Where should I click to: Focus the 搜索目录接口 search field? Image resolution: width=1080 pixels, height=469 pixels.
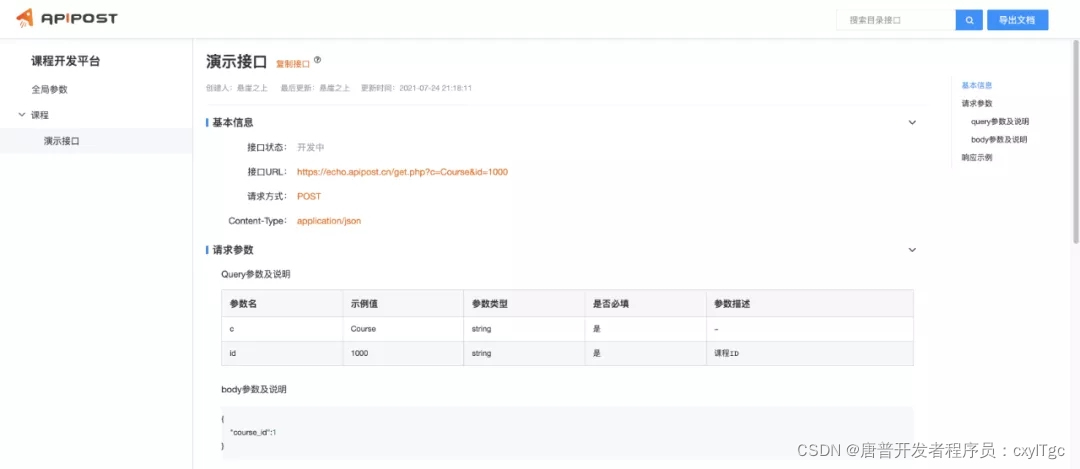click(x=895, y=21)
